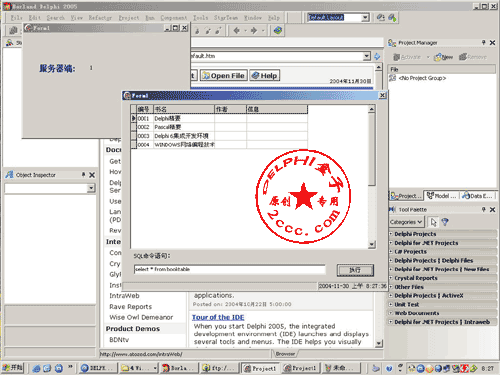
Task: Switch to the Model View tab
Action: coord(441,196)
